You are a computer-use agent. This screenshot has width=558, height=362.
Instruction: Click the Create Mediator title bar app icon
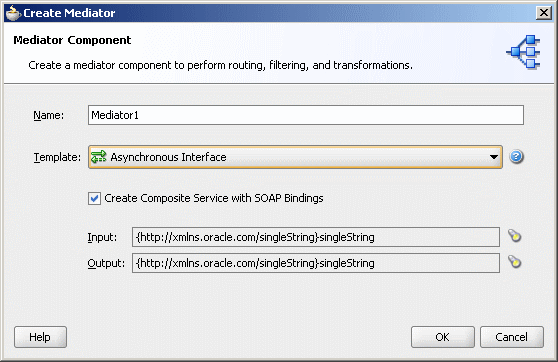tap(13, 13)
